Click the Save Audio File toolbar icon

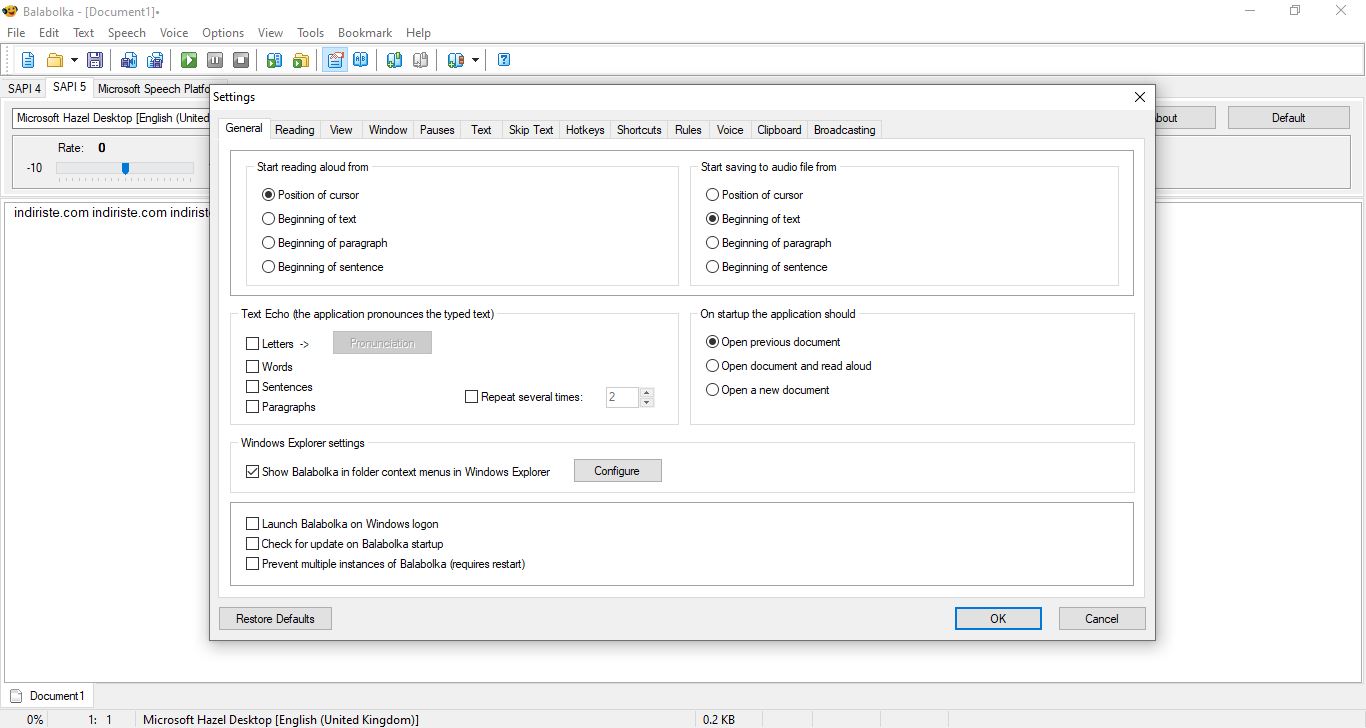[x=129, y=60]
